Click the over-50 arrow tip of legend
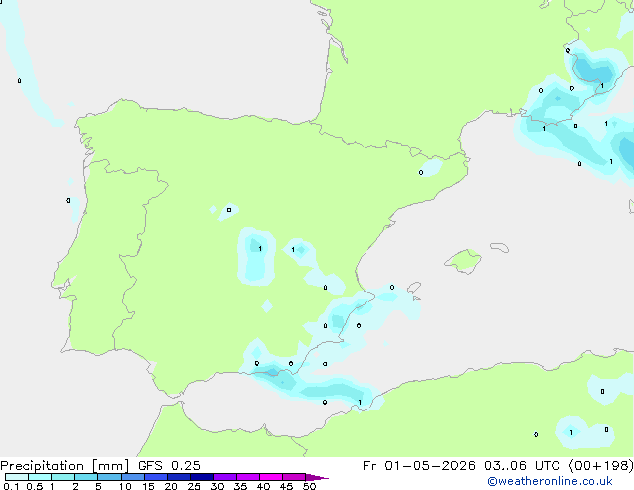This screenshot has height=490, width=634. click(317, 477)
